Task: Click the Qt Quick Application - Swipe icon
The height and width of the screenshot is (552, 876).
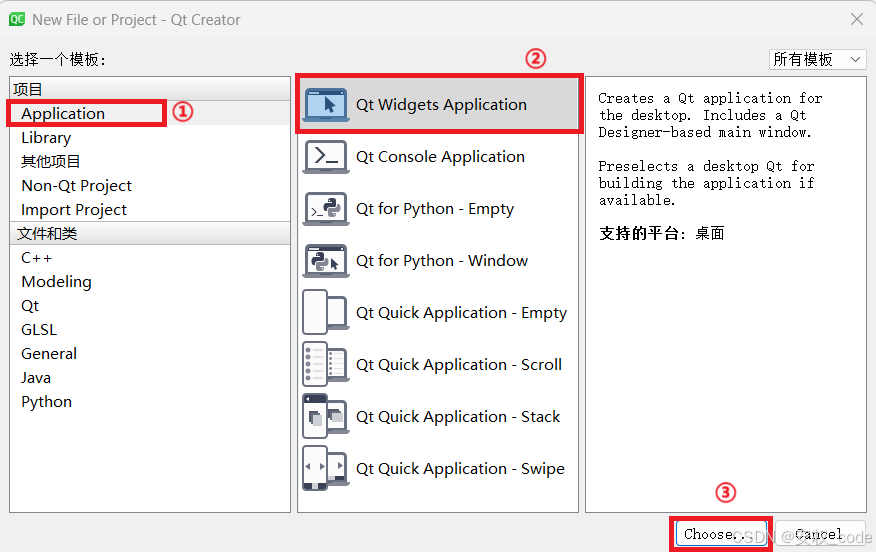Action: point(326,468)
